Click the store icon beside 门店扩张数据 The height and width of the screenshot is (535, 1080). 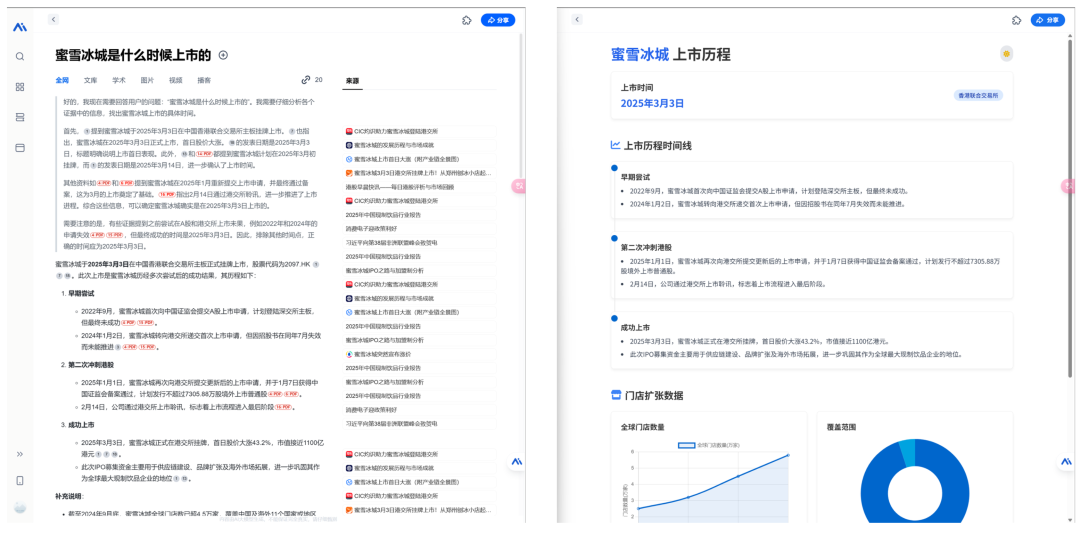[x=616, y=395]
